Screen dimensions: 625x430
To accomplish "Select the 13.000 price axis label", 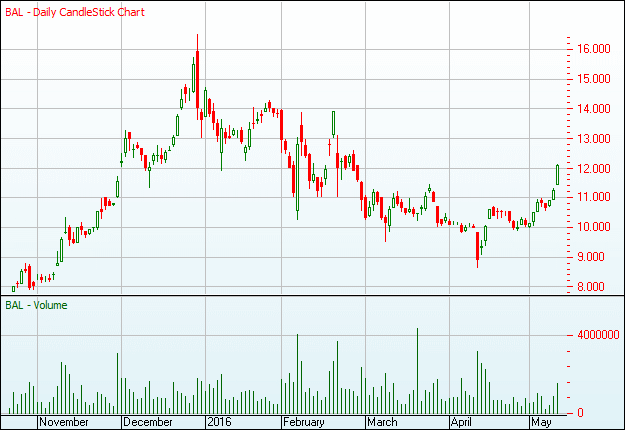I will click(594, 139).
